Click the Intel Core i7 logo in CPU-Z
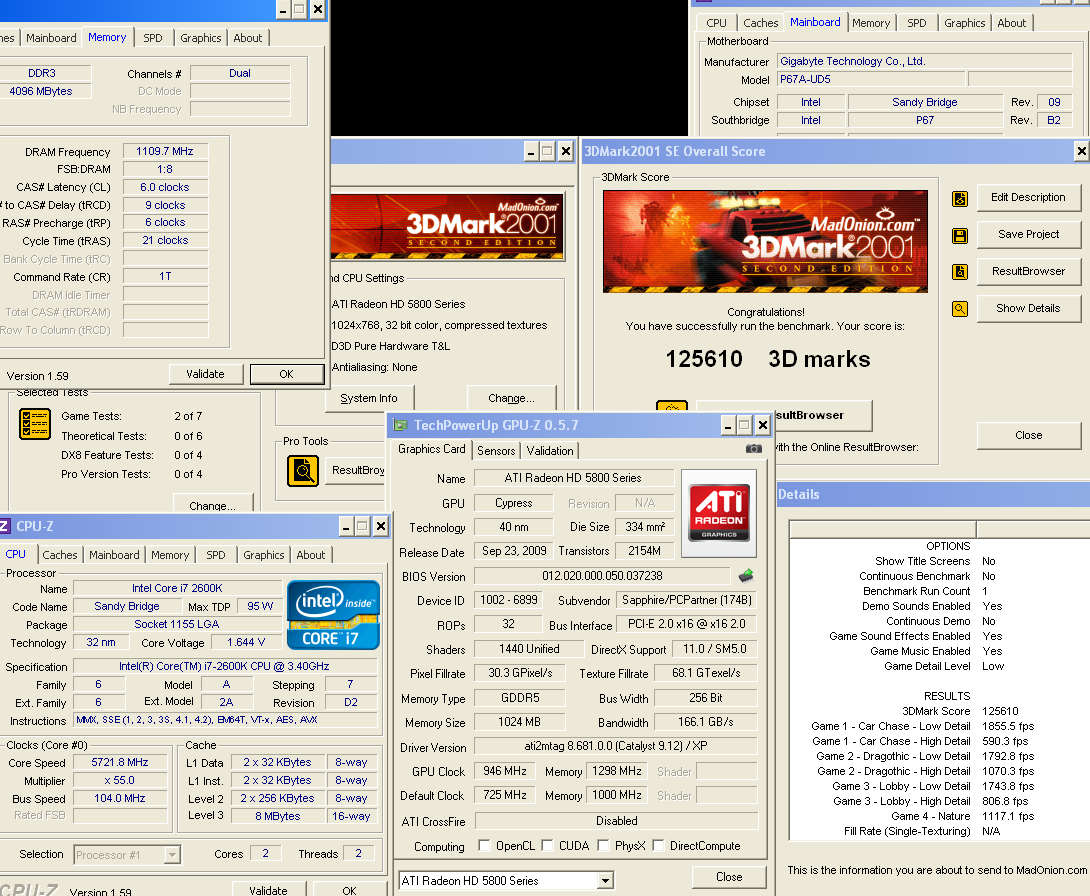 click(333, 614)
